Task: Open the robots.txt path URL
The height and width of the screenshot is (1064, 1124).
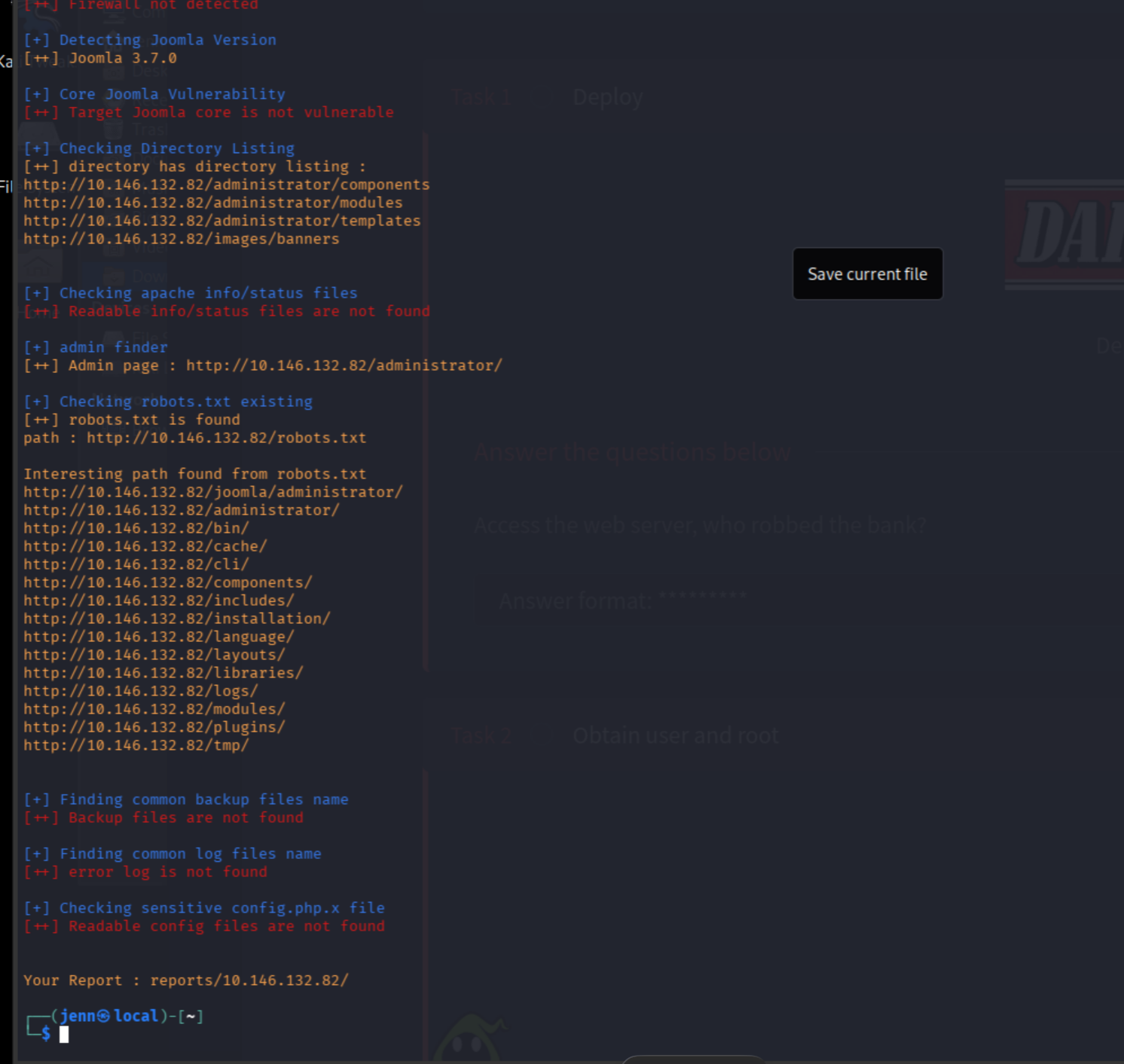Action: pyautogui.click(x=227, y=438)
